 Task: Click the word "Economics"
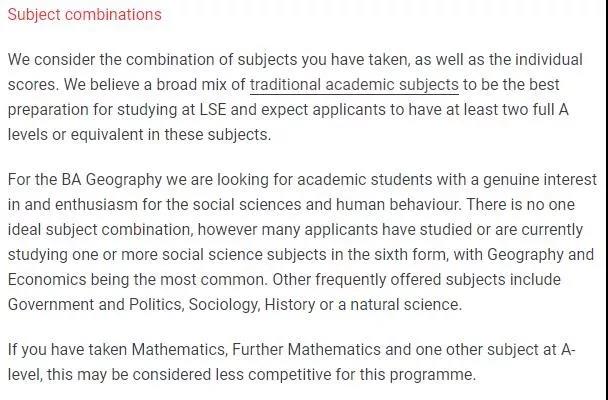[47, 280]
